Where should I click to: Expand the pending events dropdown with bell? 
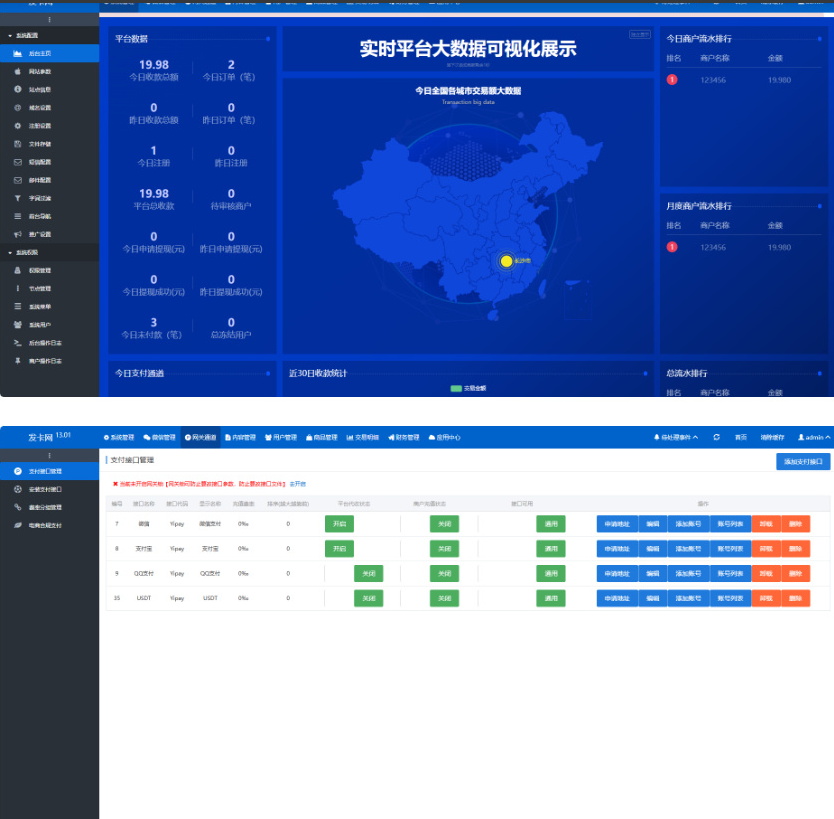click(676, 437)
